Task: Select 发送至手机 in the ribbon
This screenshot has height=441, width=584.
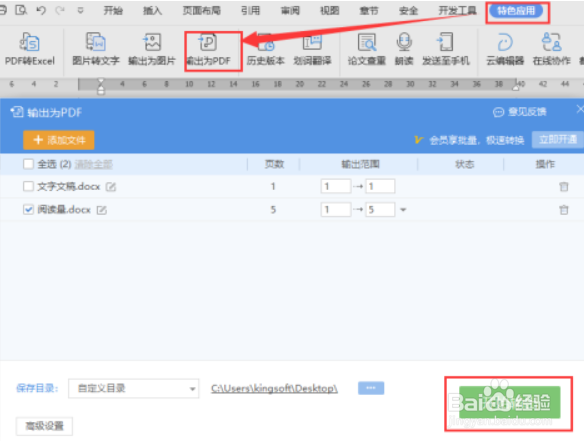Action: point(446,49)
